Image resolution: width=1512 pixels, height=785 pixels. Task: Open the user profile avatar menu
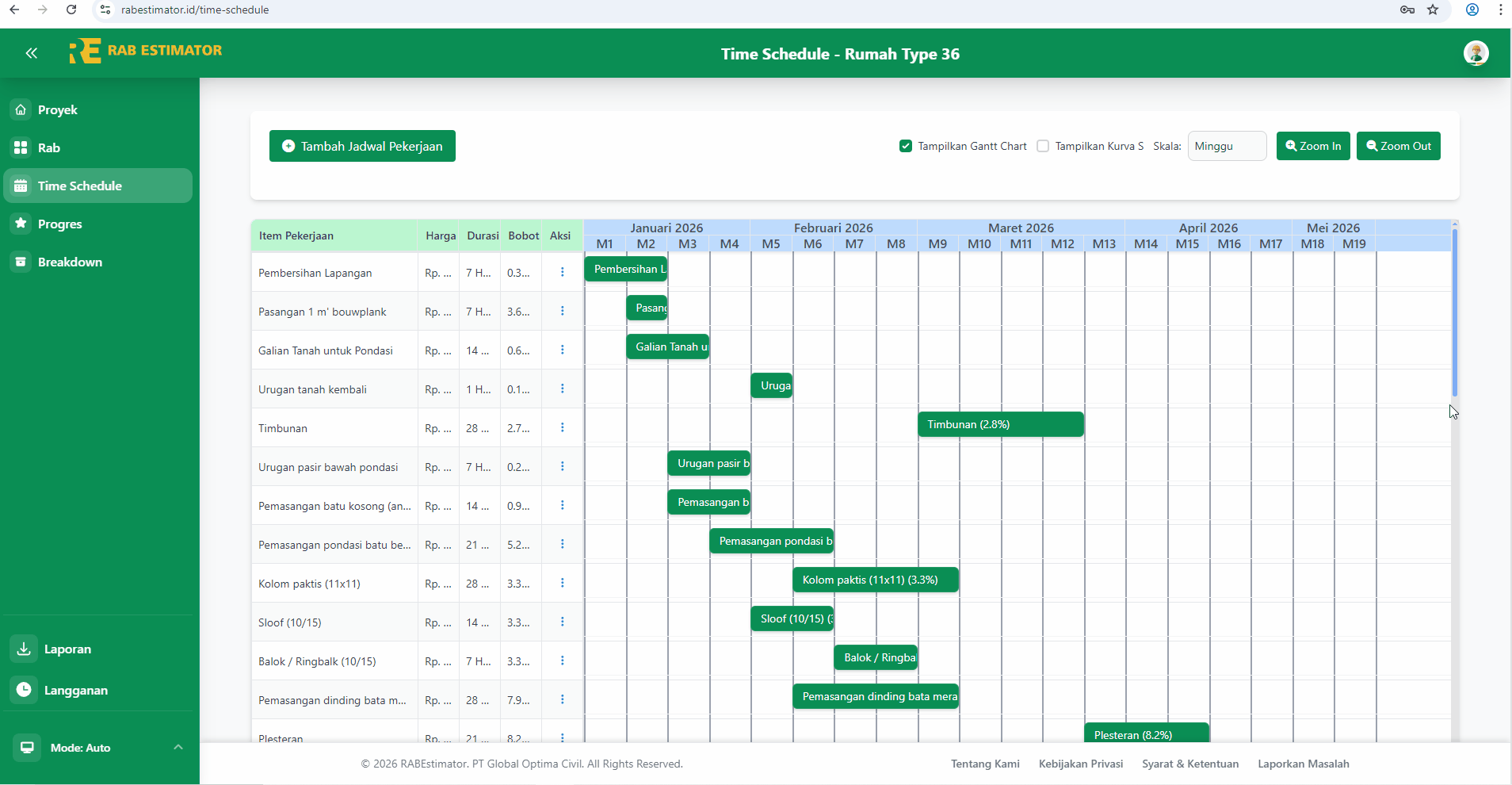tap(1476, 53)
